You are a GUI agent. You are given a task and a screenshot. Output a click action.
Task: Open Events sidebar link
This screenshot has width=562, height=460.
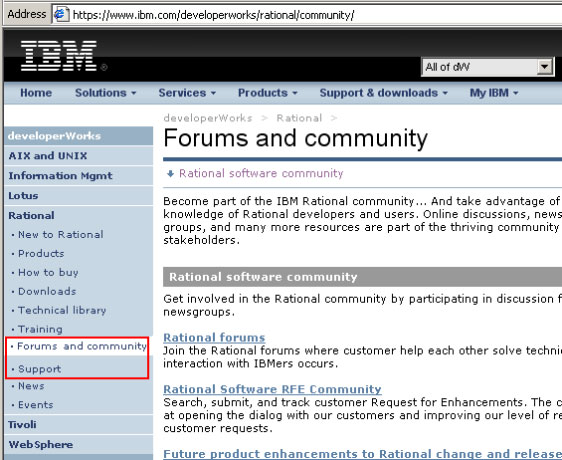pyautogui.click(x=35, y=405)
